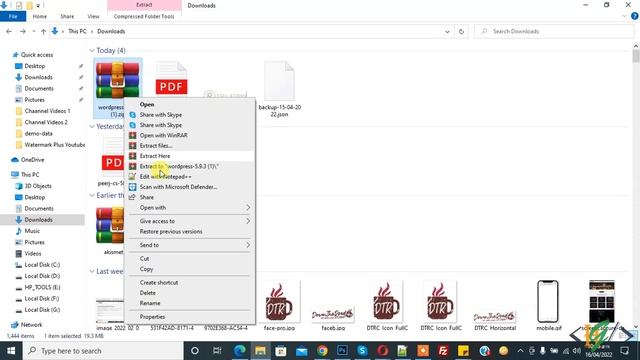Viewport: 640px width, 360px height.
Task: Expand the address bar history dropdown
Action: [x=447, y=31]
